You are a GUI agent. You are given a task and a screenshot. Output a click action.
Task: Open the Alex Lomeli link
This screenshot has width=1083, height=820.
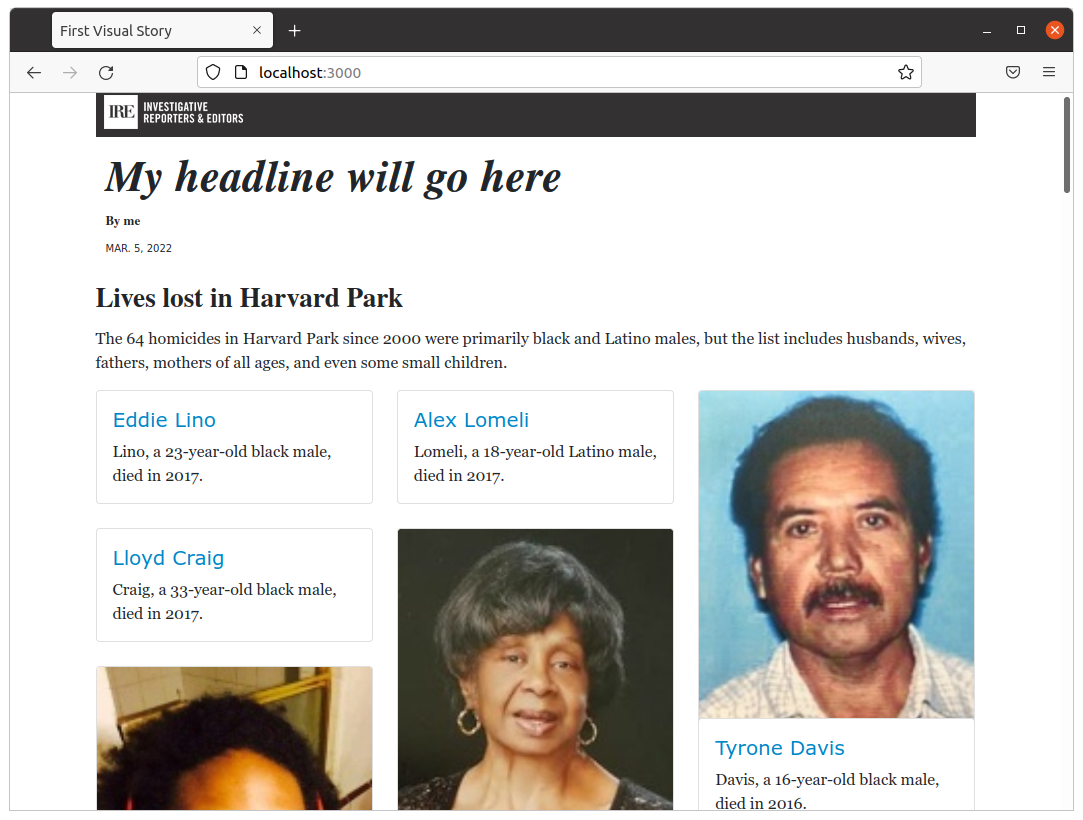[x=471, y=420]
